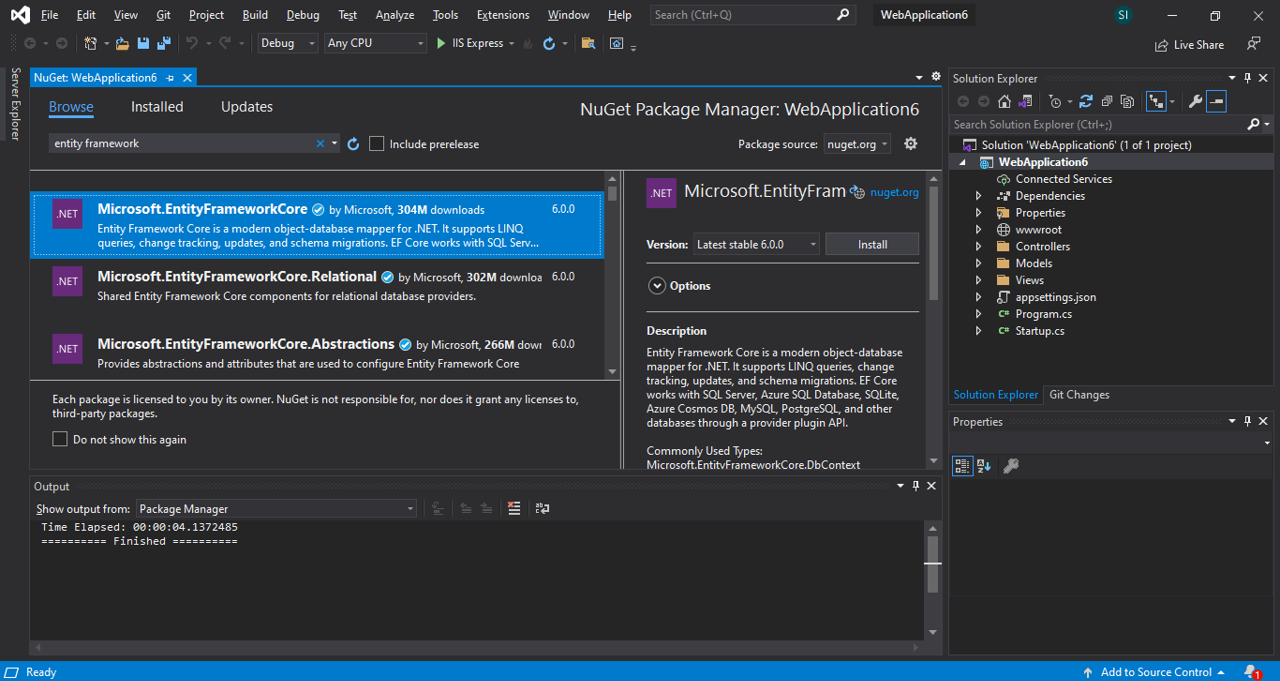Click the Save All toolbar icon

click(163, 43)
